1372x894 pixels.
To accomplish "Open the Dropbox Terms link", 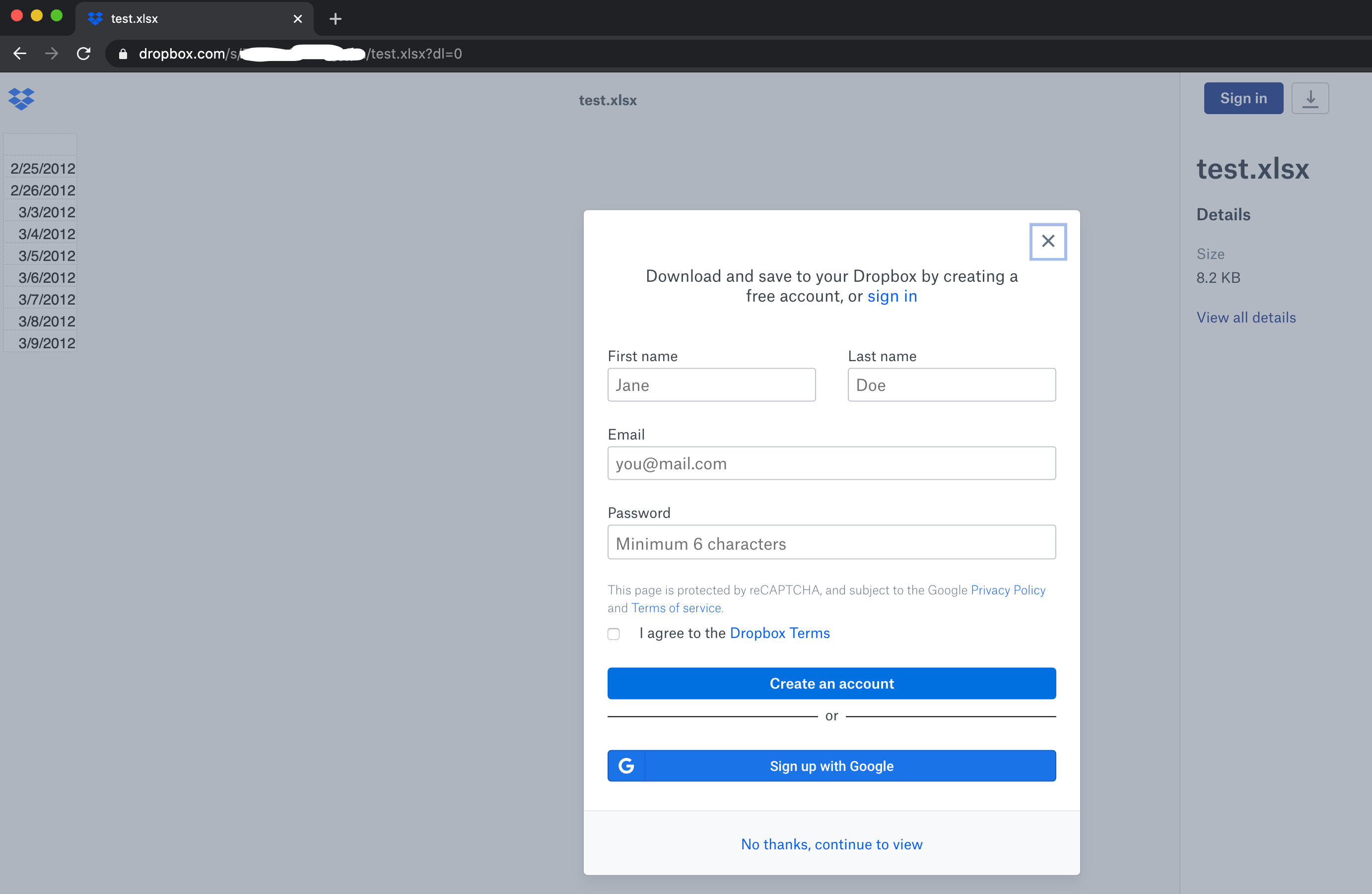I will [779, 633].
